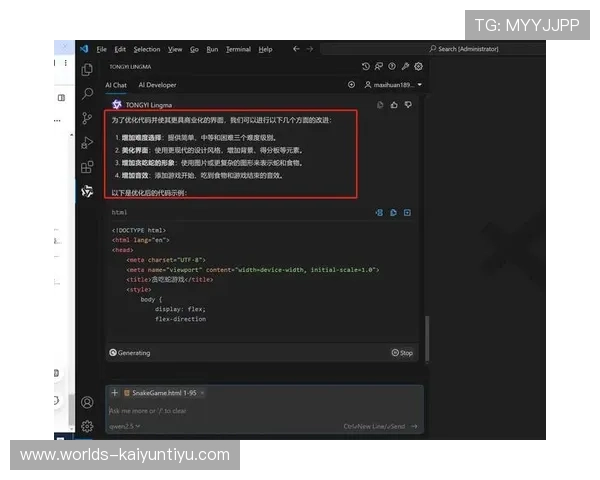Start a new chat with plus icon
This screenshot has width=600, height=480.
351,85
